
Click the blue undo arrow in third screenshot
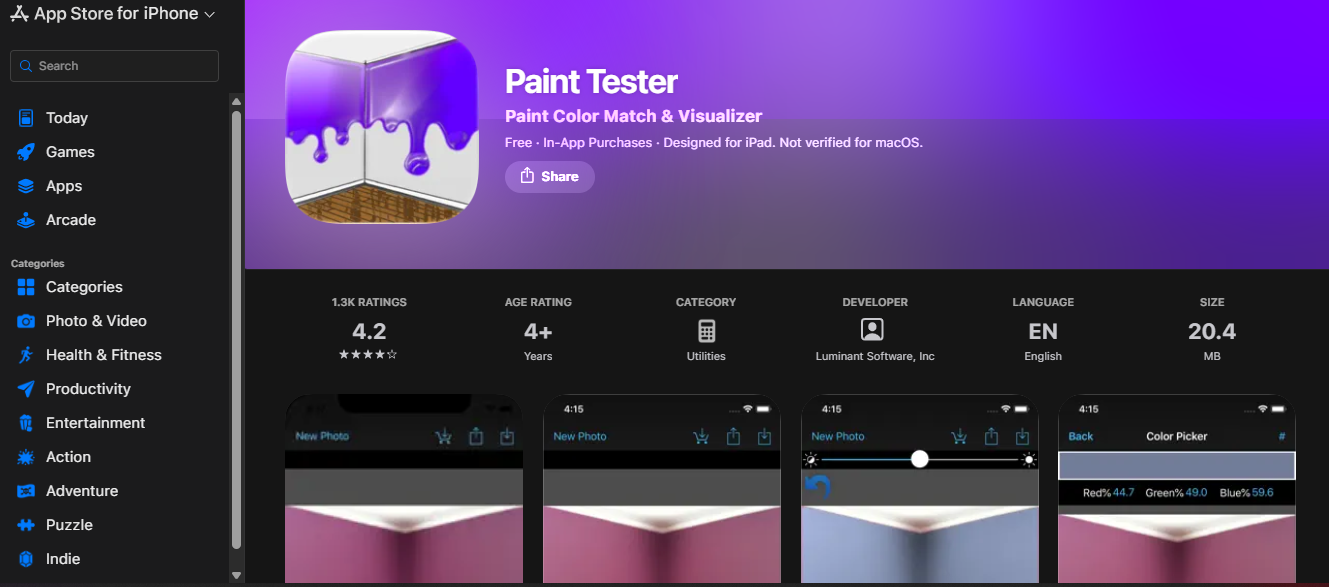click(818, 487)
